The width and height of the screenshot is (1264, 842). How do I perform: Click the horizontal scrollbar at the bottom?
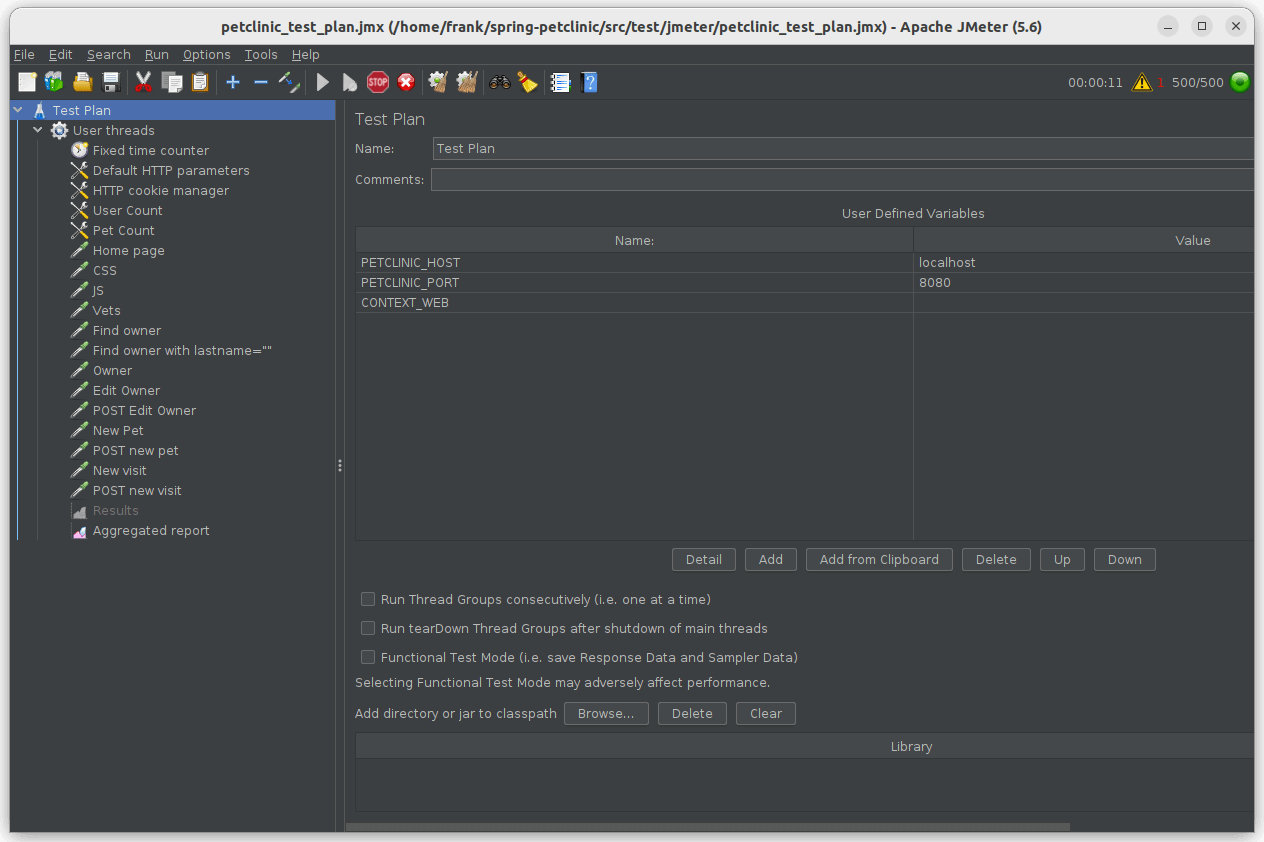pyautogui.click(x=708, y=827)
